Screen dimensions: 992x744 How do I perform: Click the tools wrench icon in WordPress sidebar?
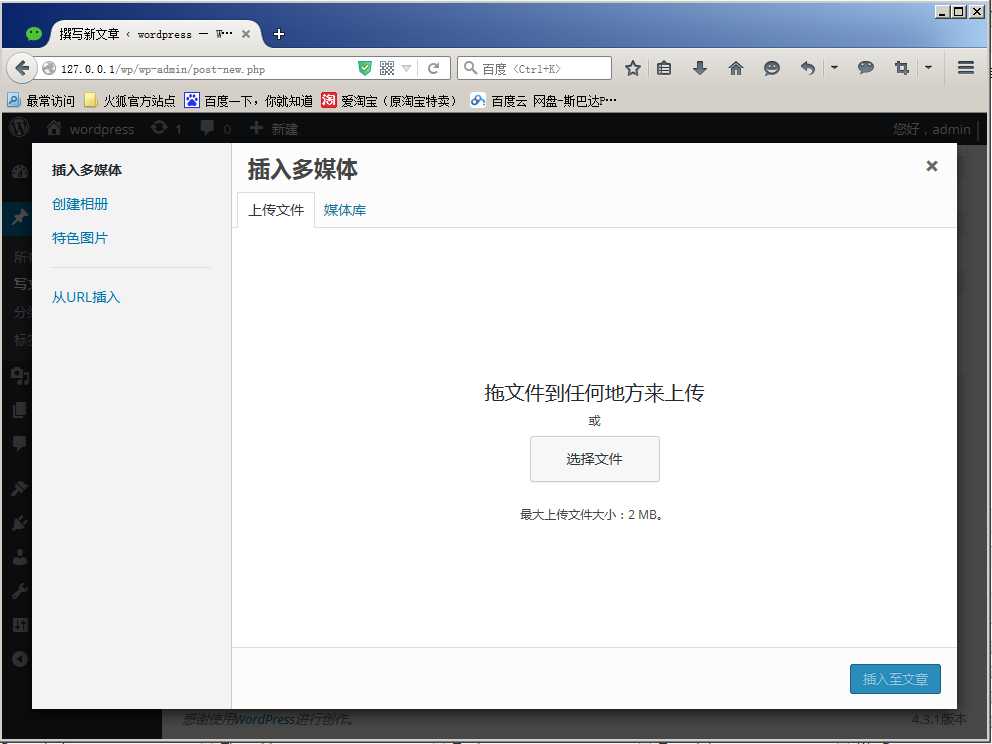pyautogui.click(x=20, y=591)
